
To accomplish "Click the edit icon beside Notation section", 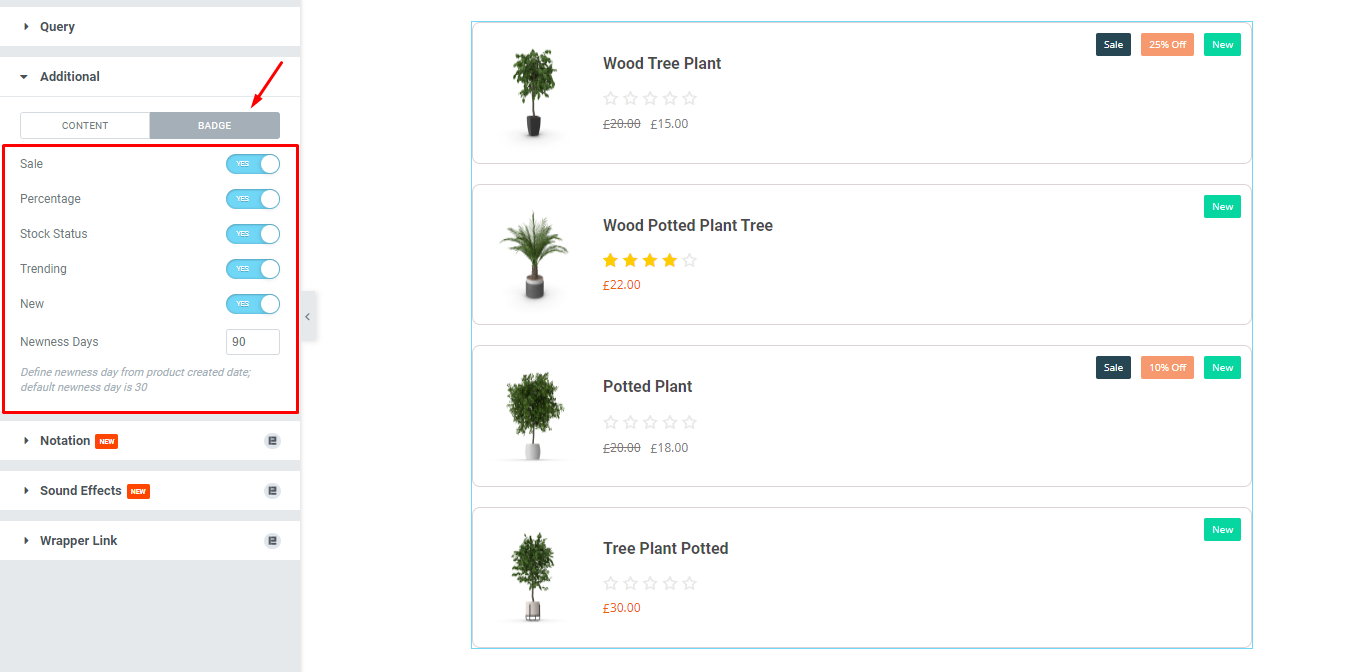I will (272, 441).
